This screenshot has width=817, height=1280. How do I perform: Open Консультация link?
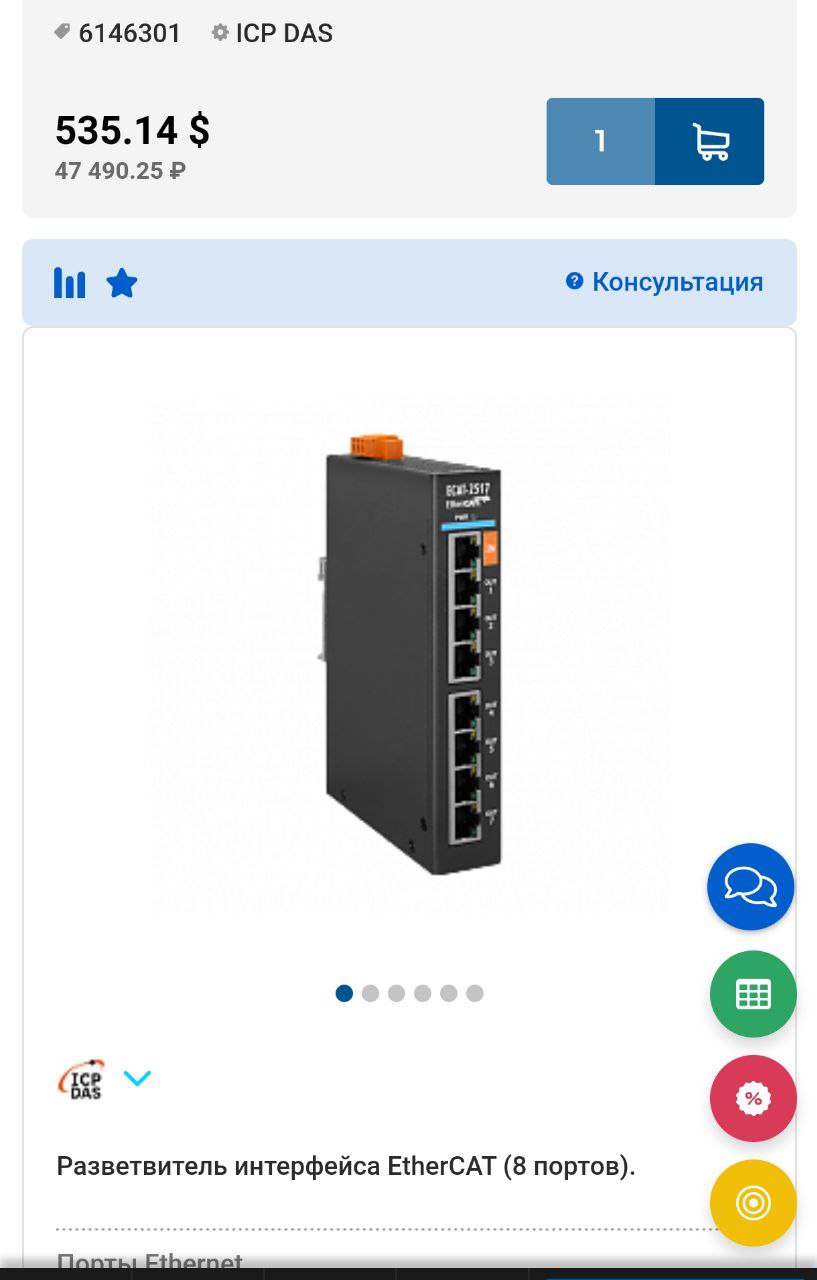click(677, 282)
